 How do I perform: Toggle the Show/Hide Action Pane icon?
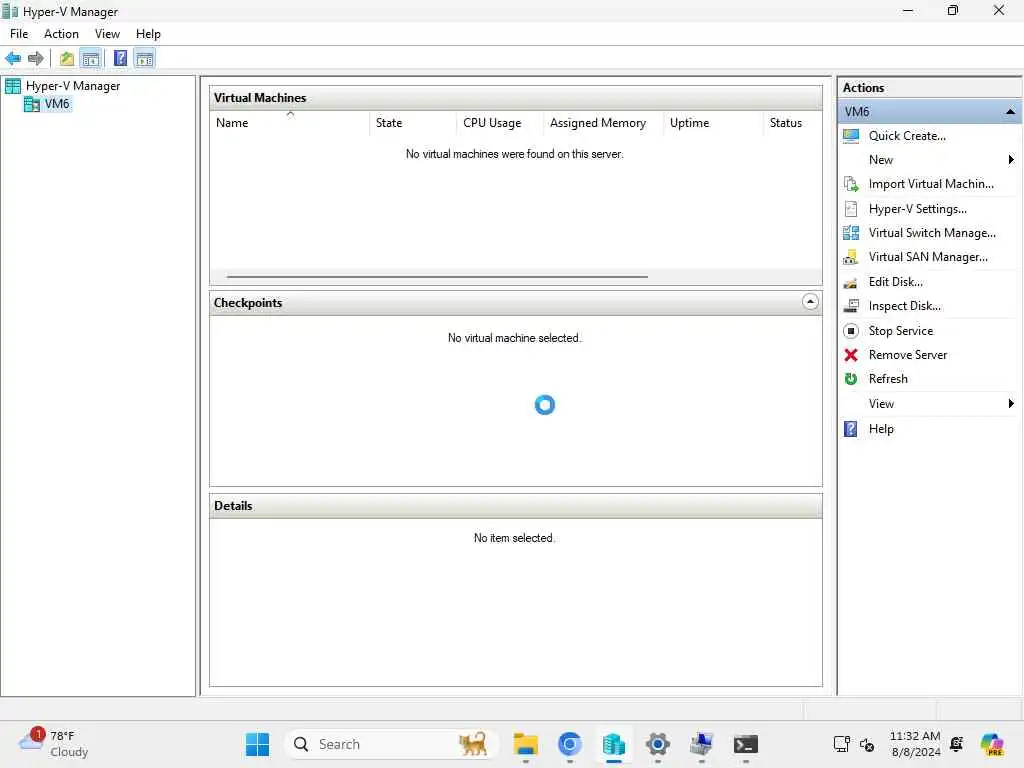point(144,59)
